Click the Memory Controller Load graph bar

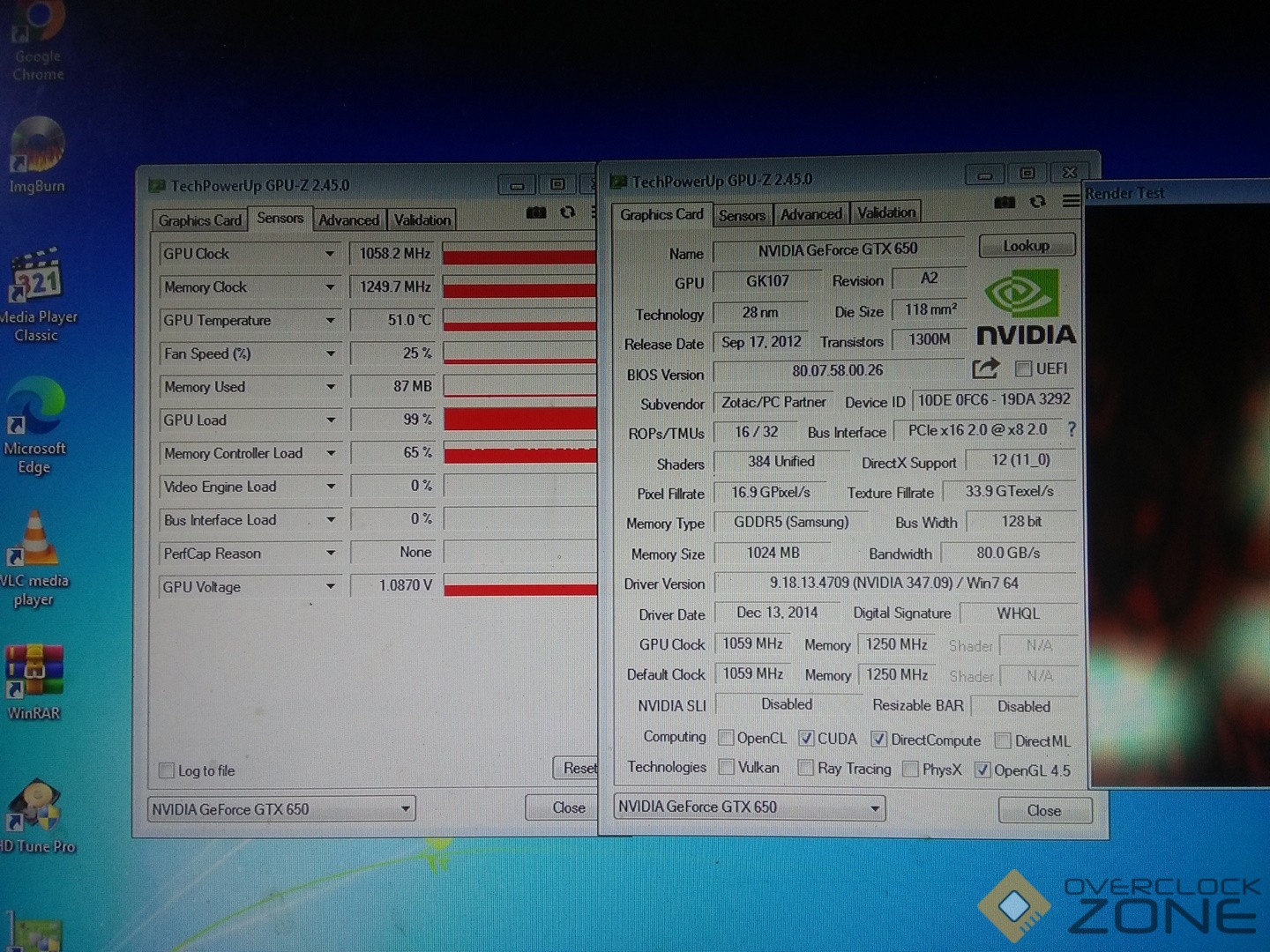[520, 453]
